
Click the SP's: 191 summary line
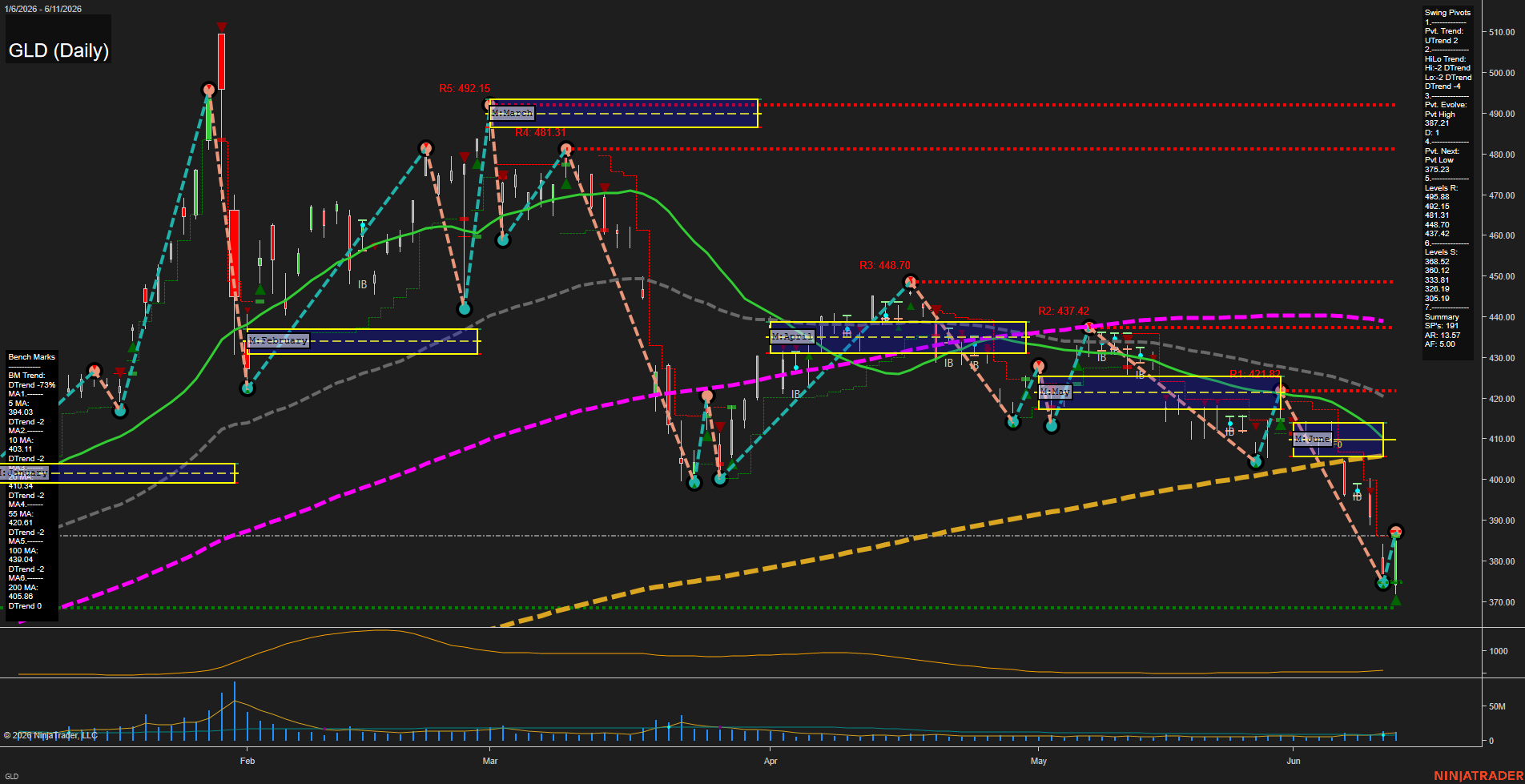(x=1442, y=326)
